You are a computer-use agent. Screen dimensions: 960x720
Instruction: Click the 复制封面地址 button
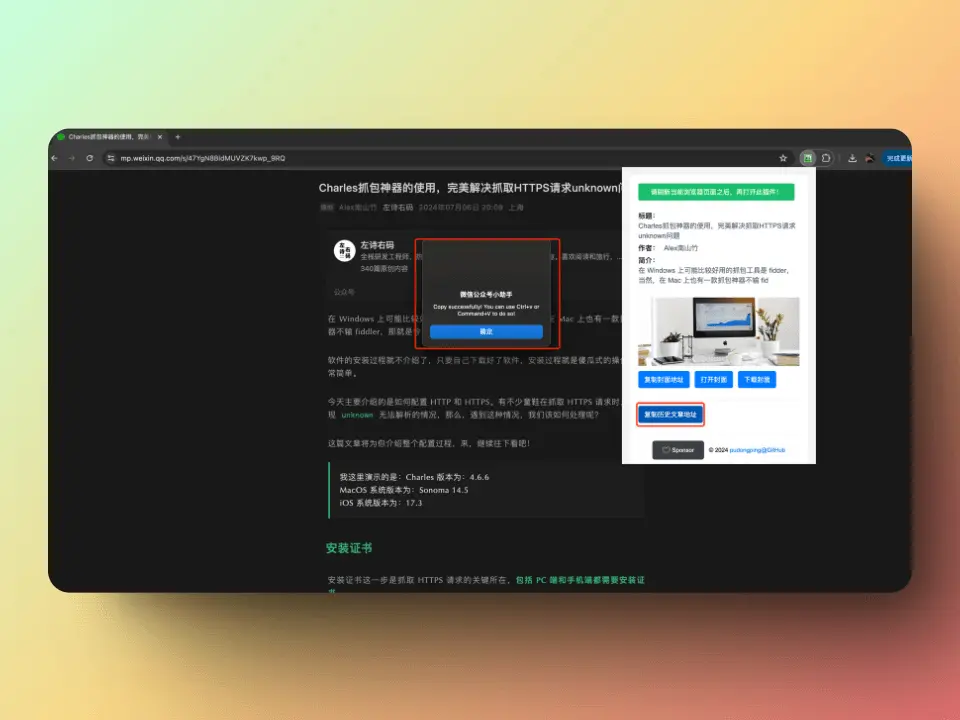click(x=662, y=379)
